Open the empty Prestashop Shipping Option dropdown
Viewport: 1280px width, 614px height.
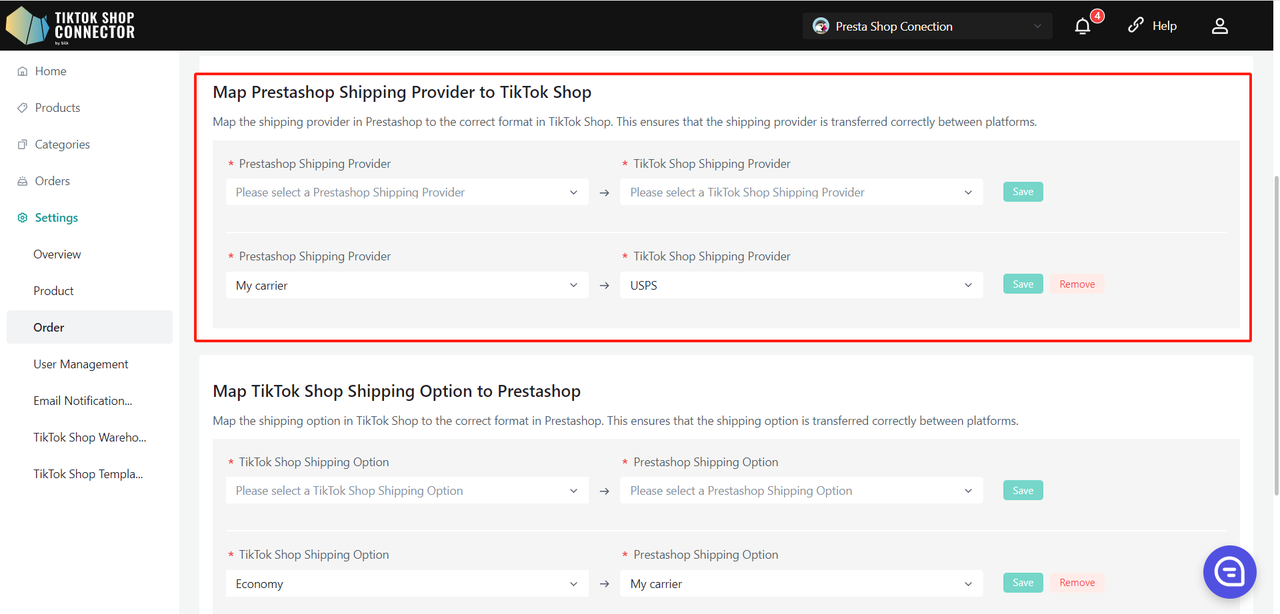tap(801, 491)
